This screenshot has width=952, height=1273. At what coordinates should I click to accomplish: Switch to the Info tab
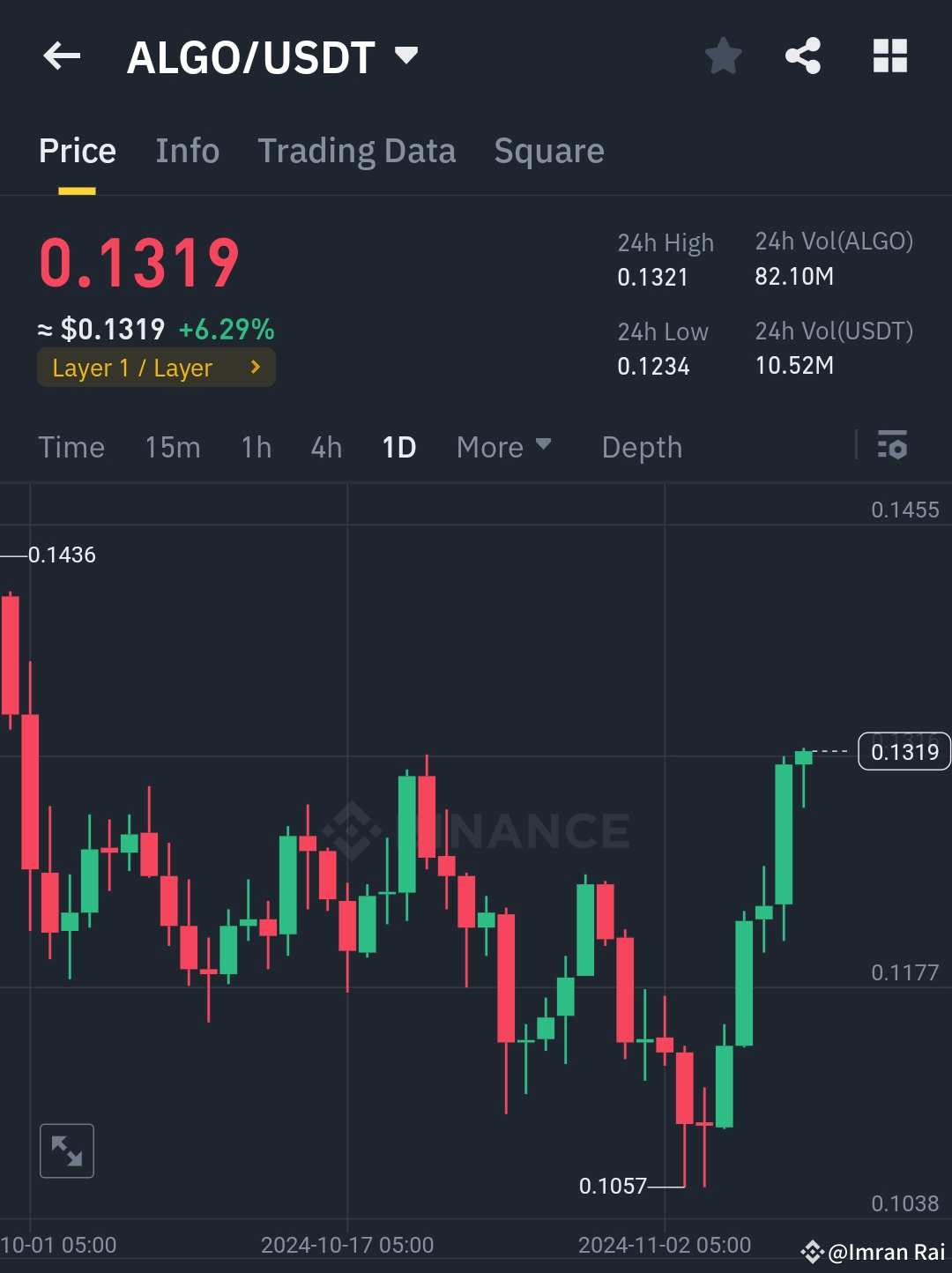tap(187, 151)
